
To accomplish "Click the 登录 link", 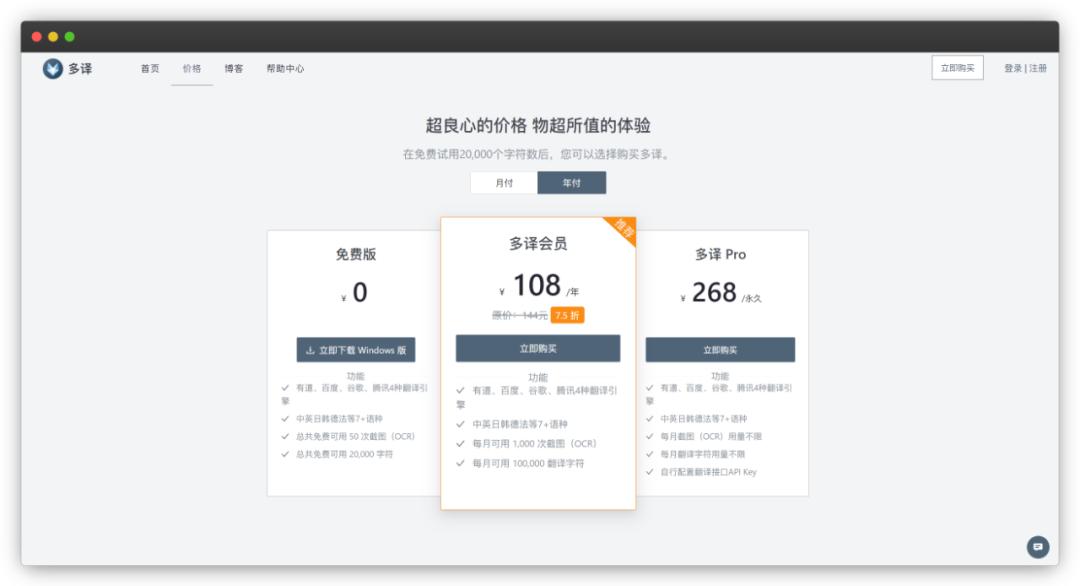I will pos(1012,68).
